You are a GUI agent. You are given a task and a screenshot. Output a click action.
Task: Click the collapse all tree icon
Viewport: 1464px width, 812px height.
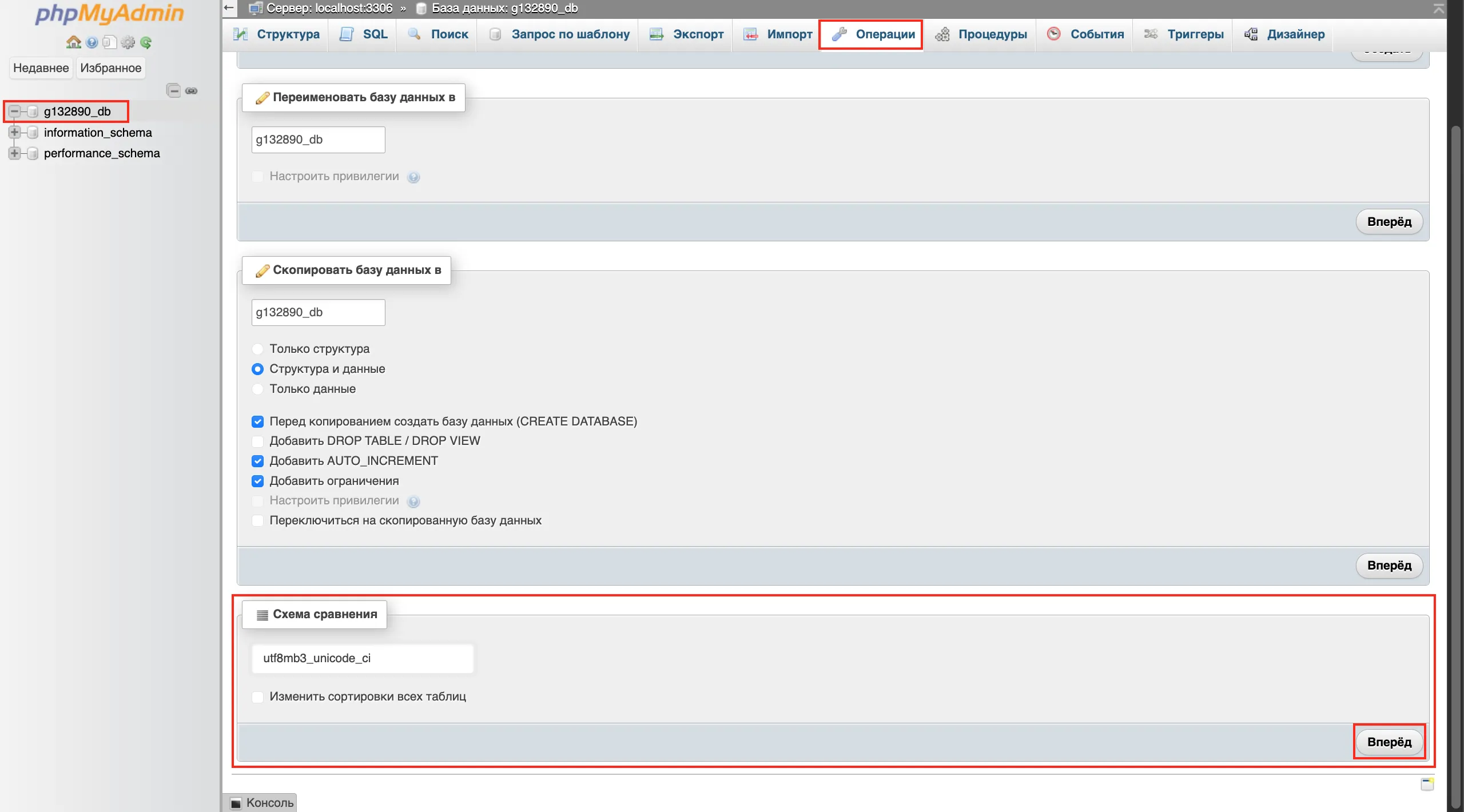click(x=173, y=90)
